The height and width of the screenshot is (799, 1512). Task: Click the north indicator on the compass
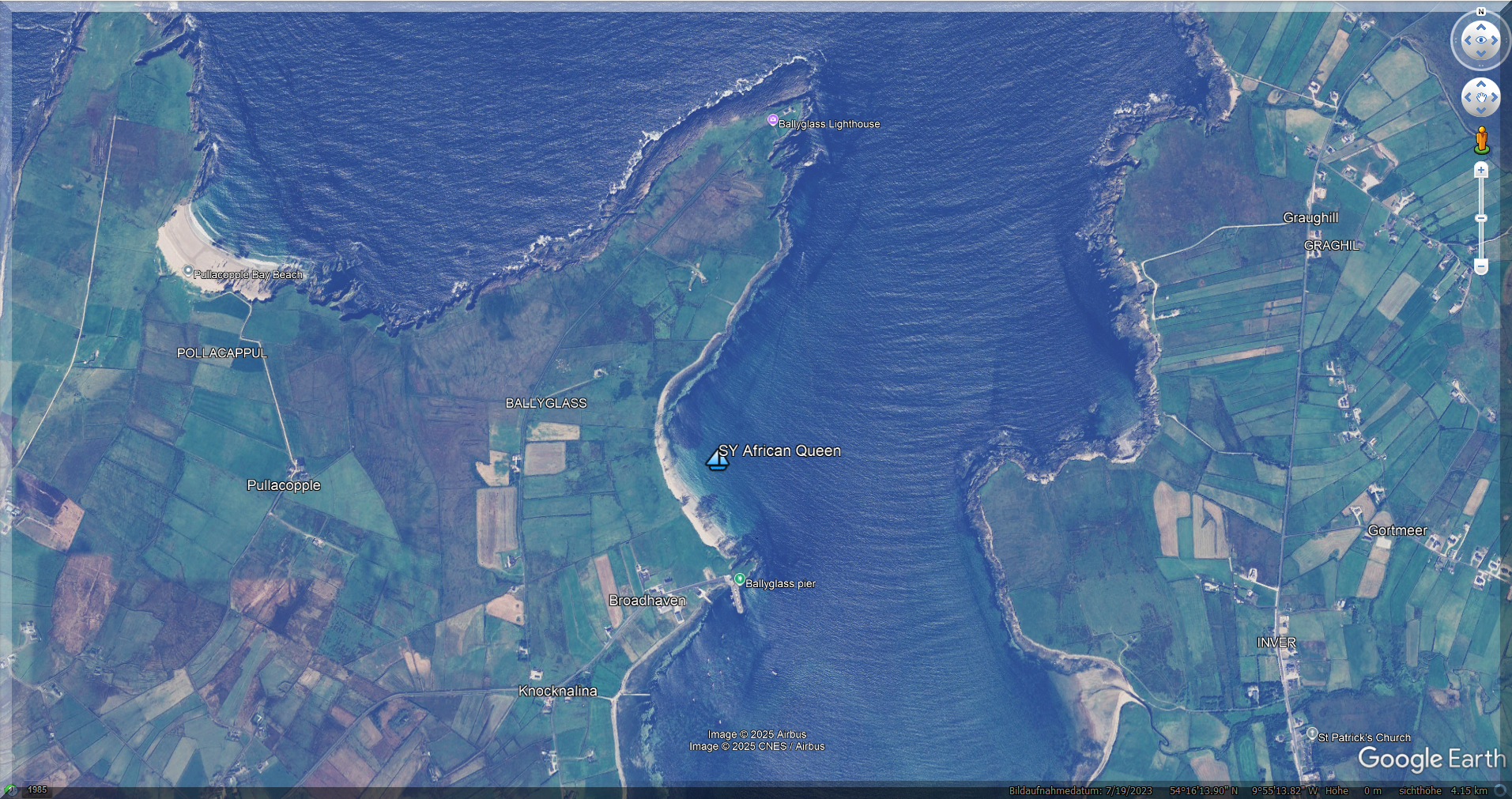(x=1480, y=12)
